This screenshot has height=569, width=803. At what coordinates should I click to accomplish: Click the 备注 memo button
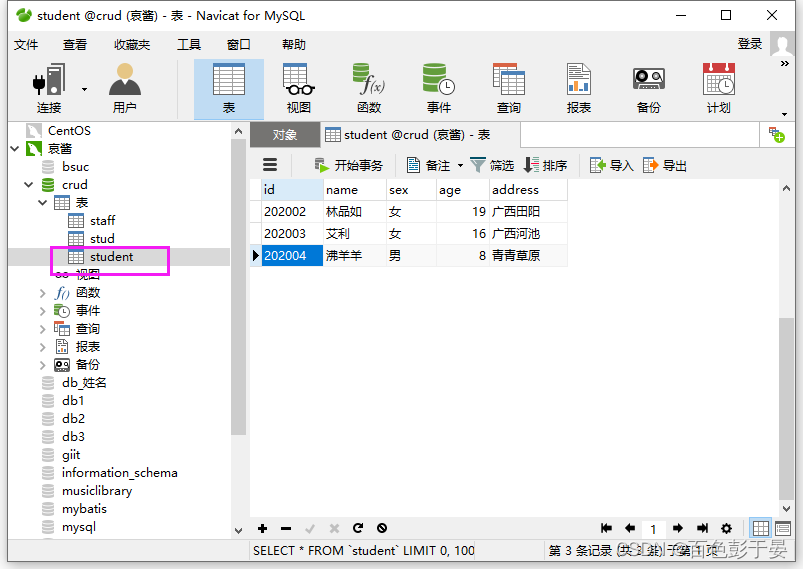429,165
